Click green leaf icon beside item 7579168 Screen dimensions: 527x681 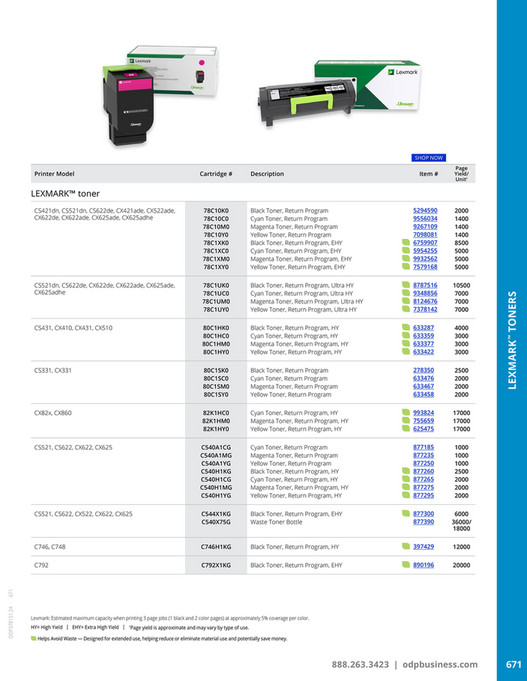click(406, 266)
